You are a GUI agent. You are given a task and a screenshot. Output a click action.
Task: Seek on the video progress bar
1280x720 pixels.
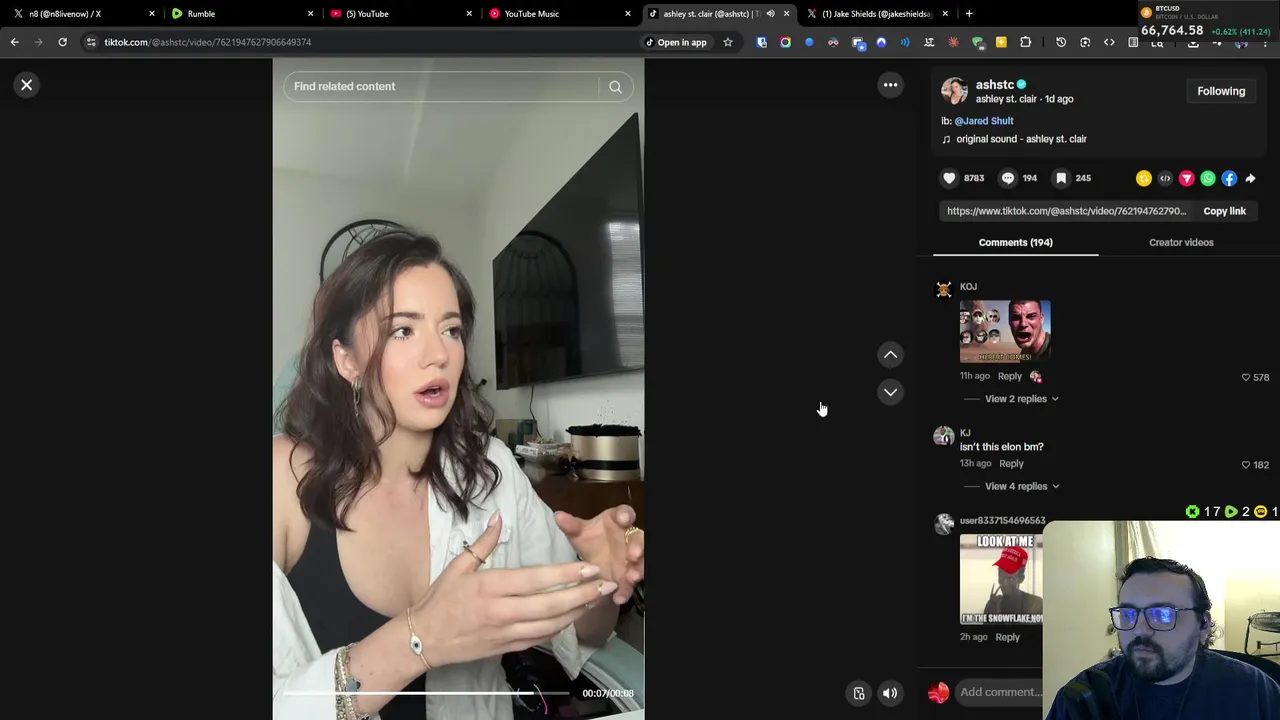point(427,693)
